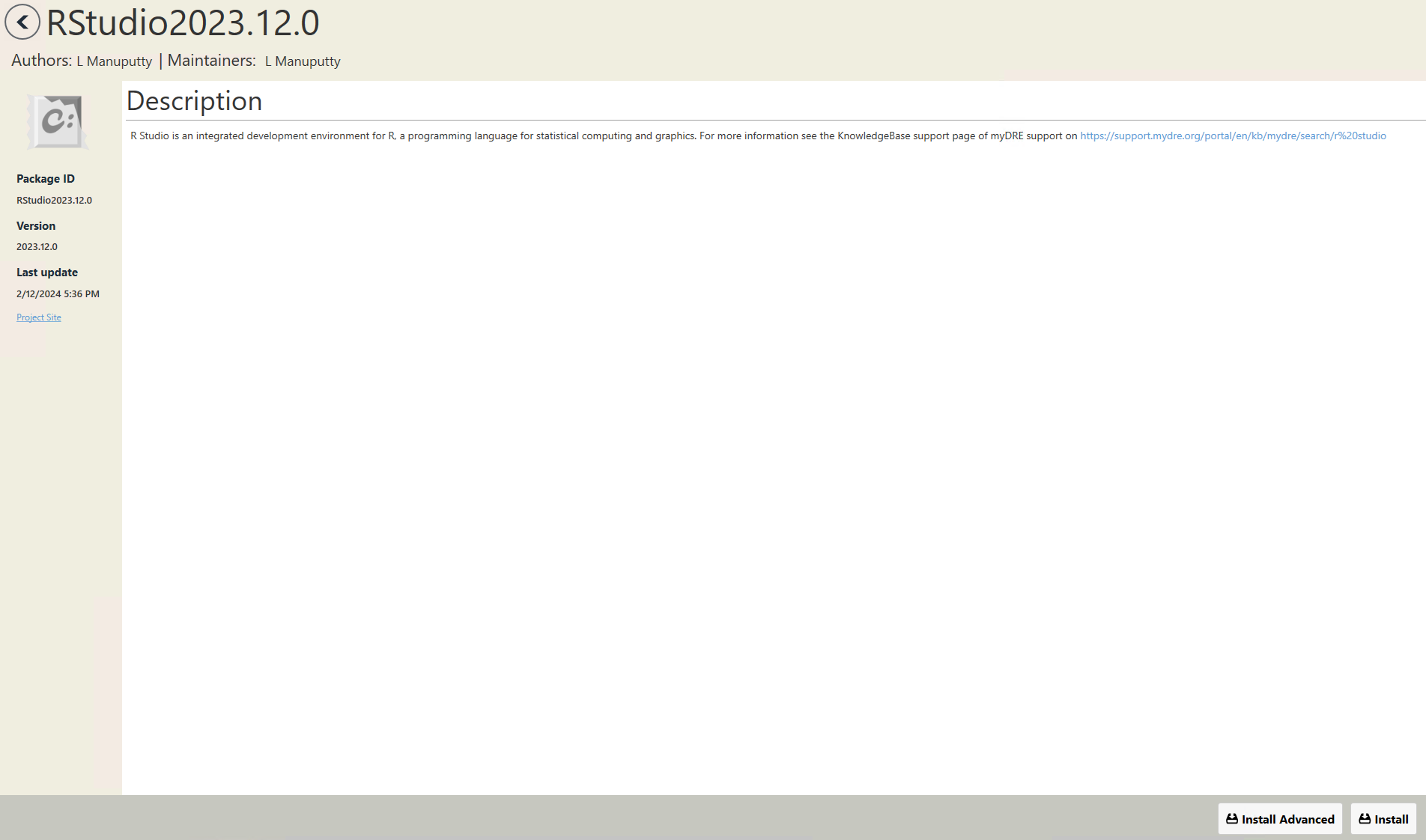Click the Authors: label

(42, 61)
